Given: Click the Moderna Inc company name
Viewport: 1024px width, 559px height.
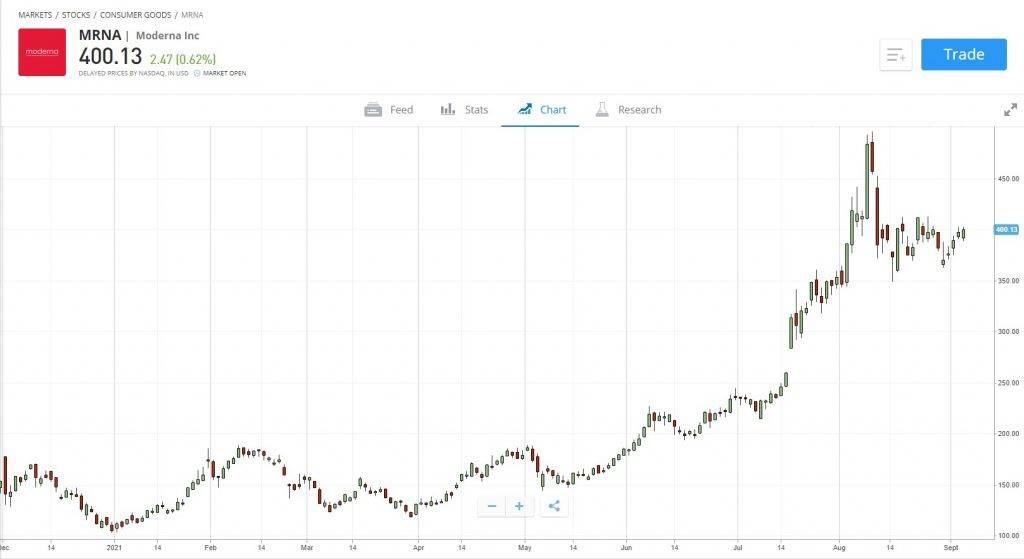Looking at the screenshot, I should 167,36.
